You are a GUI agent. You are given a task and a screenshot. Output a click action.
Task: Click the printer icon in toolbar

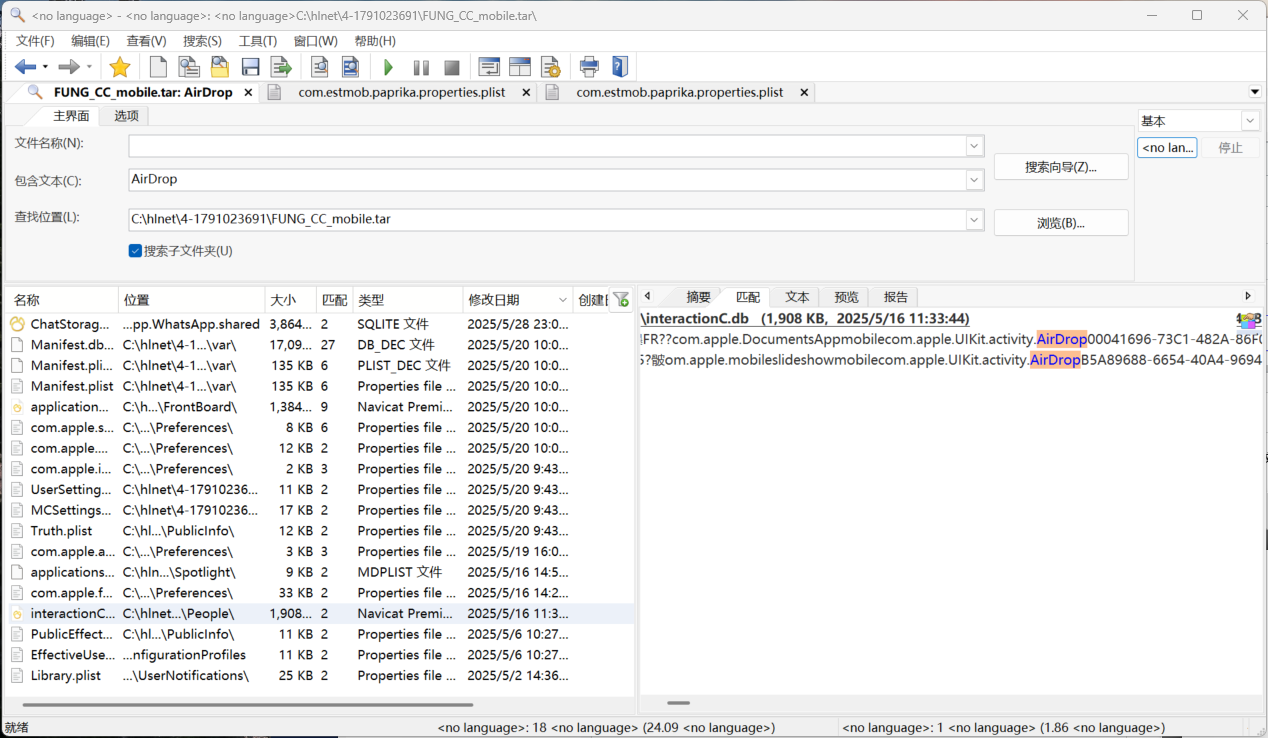[x=589, y=67]
